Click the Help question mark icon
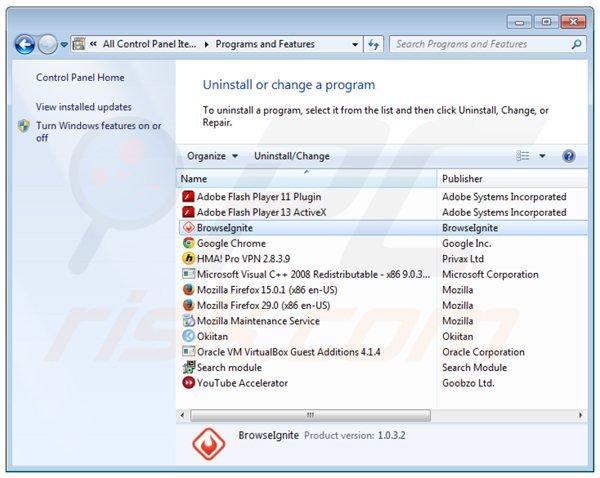 pos(569,156)
